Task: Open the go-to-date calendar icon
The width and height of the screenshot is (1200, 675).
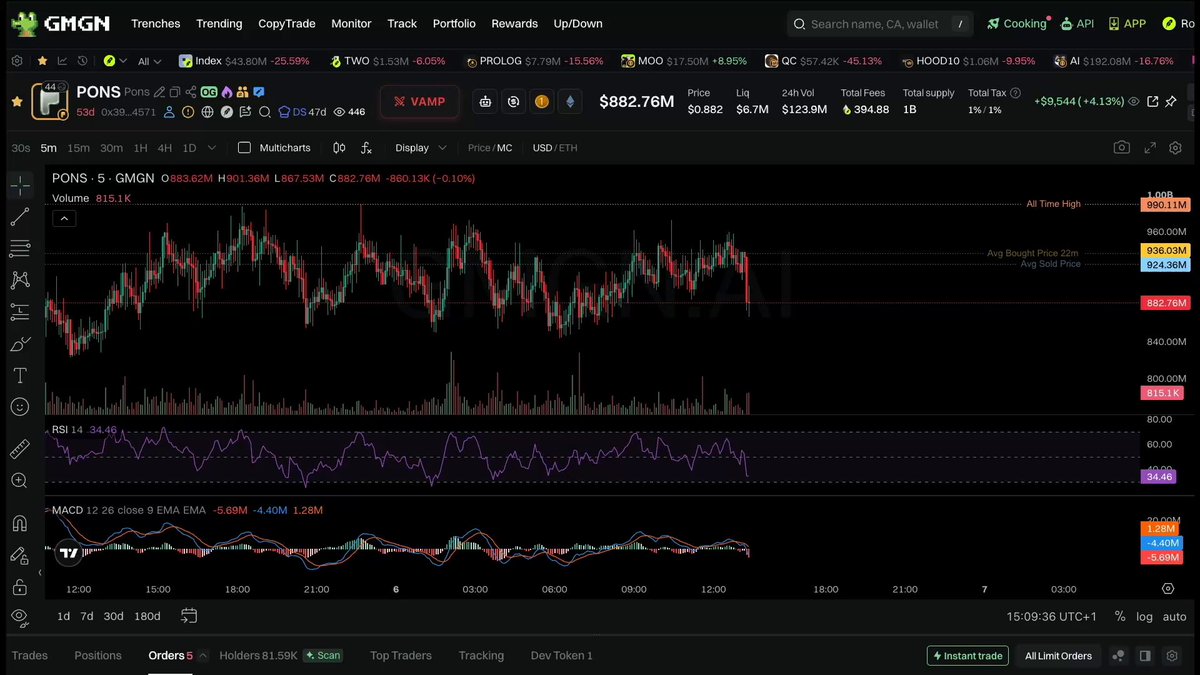Action: click(x=189, y=616)
